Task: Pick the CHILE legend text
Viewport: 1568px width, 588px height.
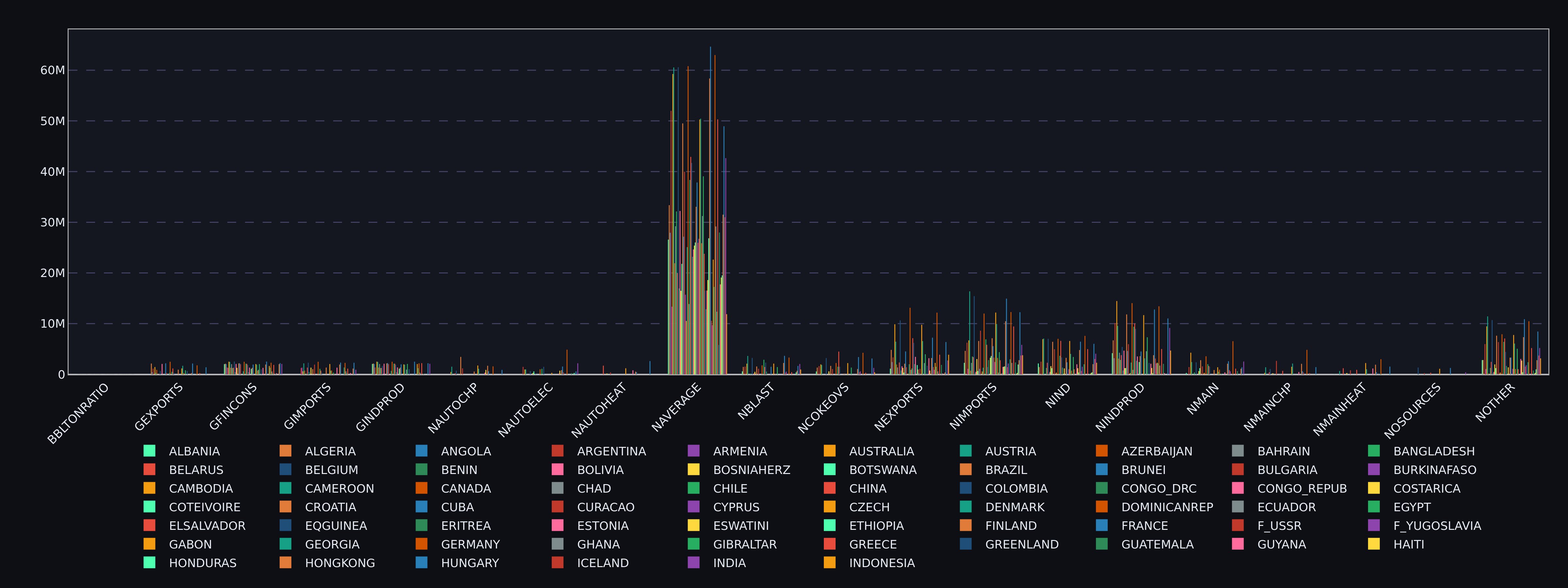Action: click(730, 489)
